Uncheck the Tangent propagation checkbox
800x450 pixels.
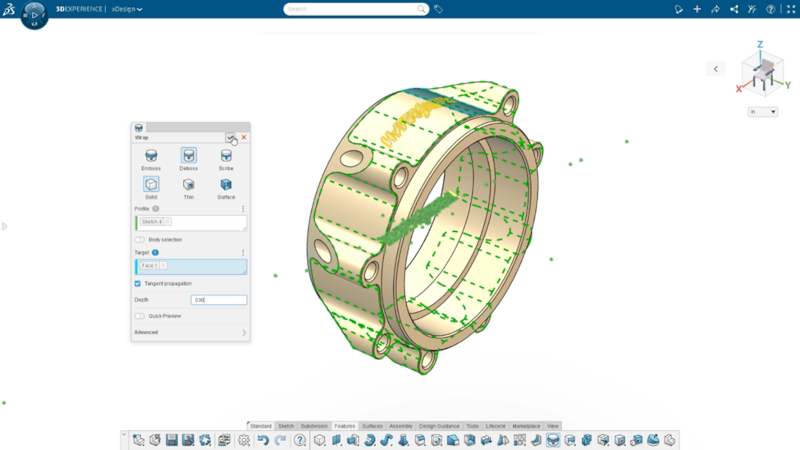click(x=138, y=283)
